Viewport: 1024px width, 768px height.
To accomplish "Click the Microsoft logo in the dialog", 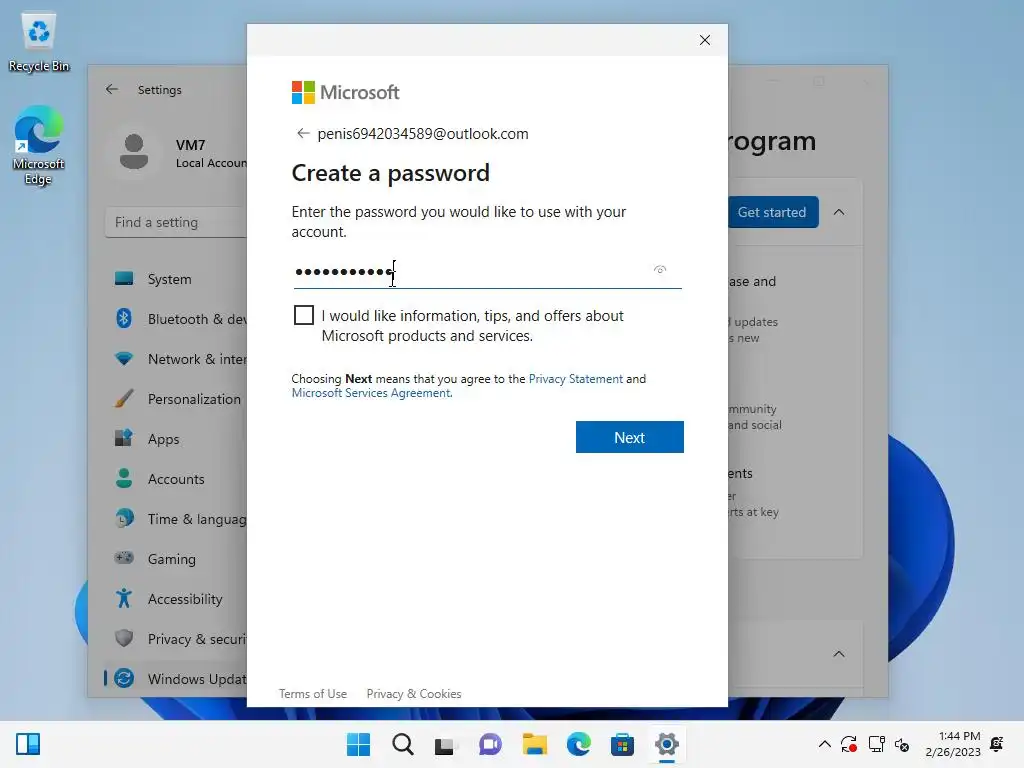I will (345, 93).
